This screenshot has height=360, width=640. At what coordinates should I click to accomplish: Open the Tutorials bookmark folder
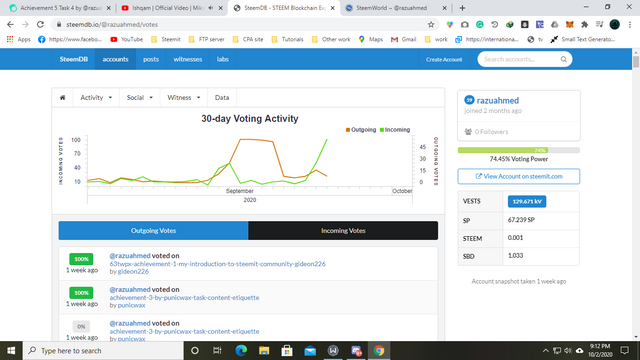(287, 39)
